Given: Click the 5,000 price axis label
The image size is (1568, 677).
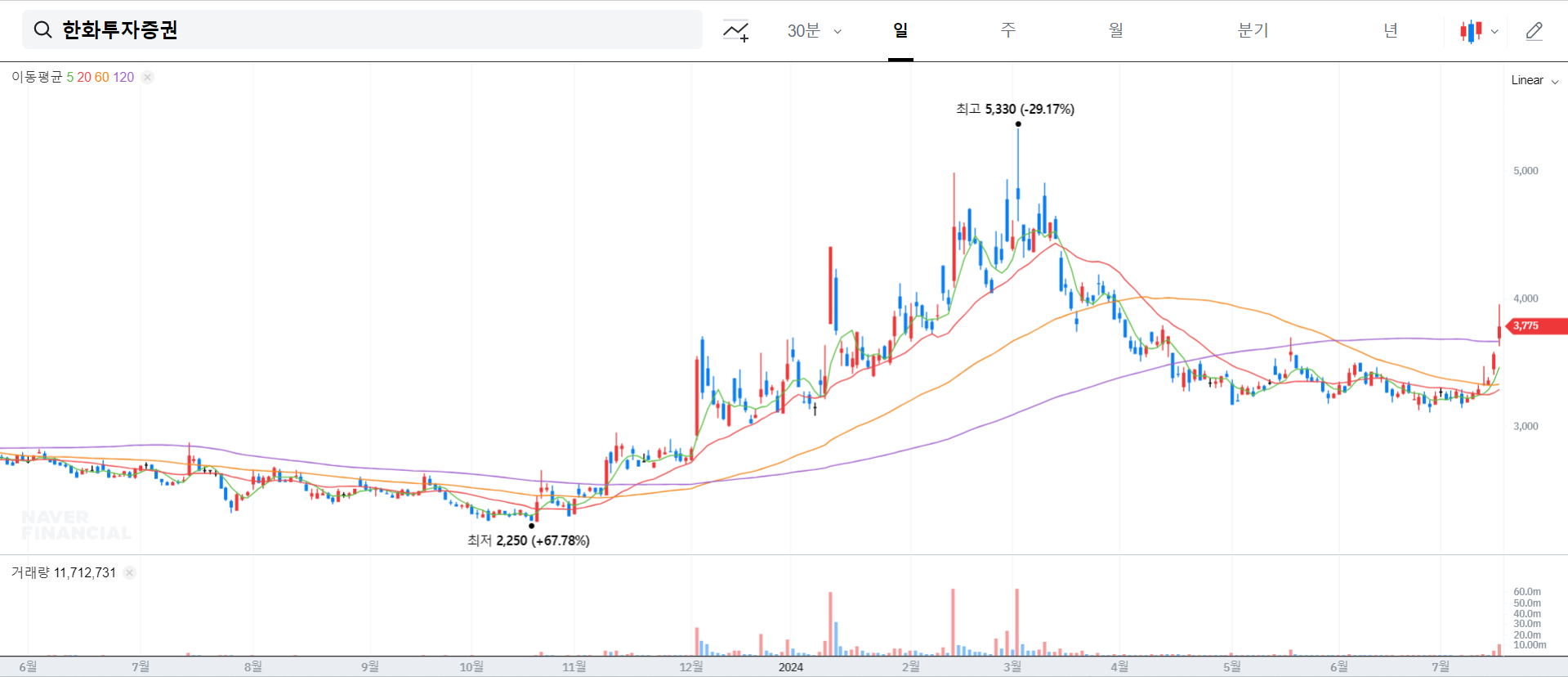Looking at the screenshot, I should click(x=1526, y=171).
